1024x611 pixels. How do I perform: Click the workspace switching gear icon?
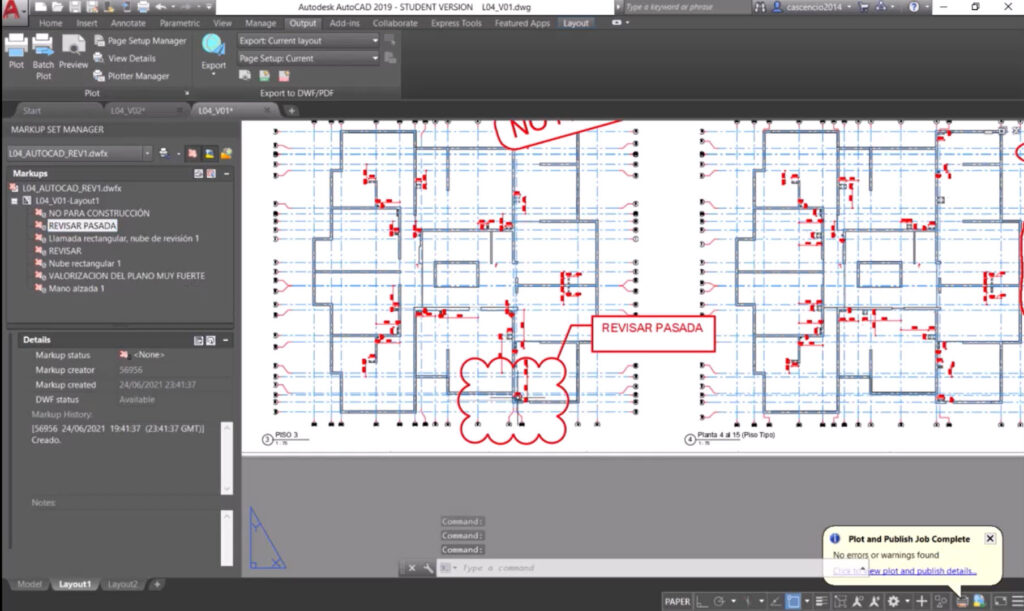click(x=893, y=601)
